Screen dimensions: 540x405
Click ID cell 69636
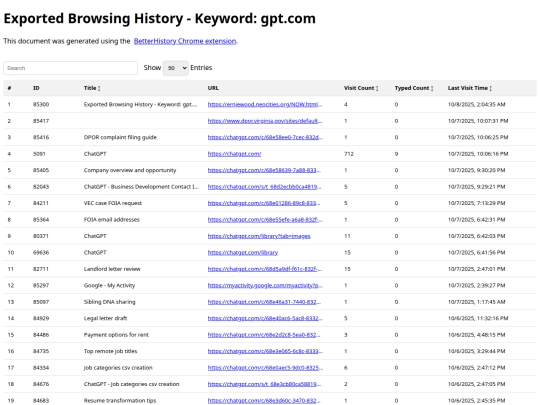[x=41, y=252]
